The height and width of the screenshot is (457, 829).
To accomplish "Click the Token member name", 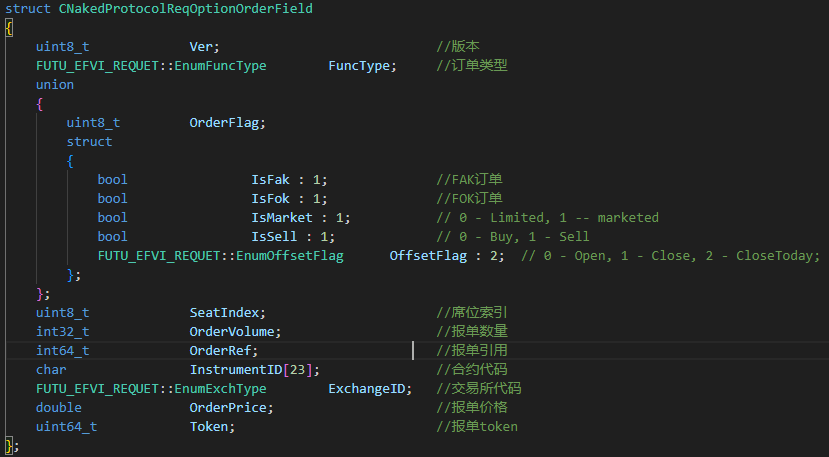I will point(209,427).
